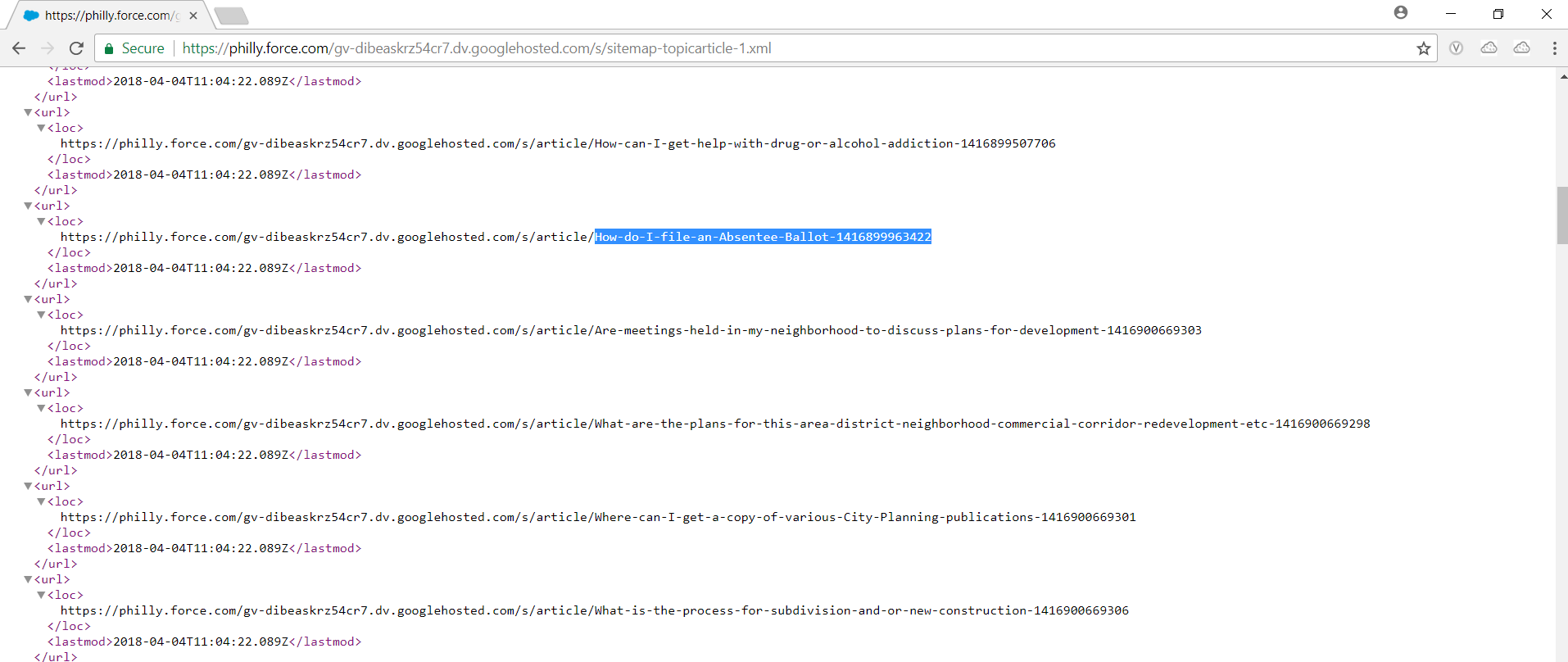Collapse the loc node for City-Planning-publications article
The height and width of the screenshot is (662, 1568).
point(41,501)
